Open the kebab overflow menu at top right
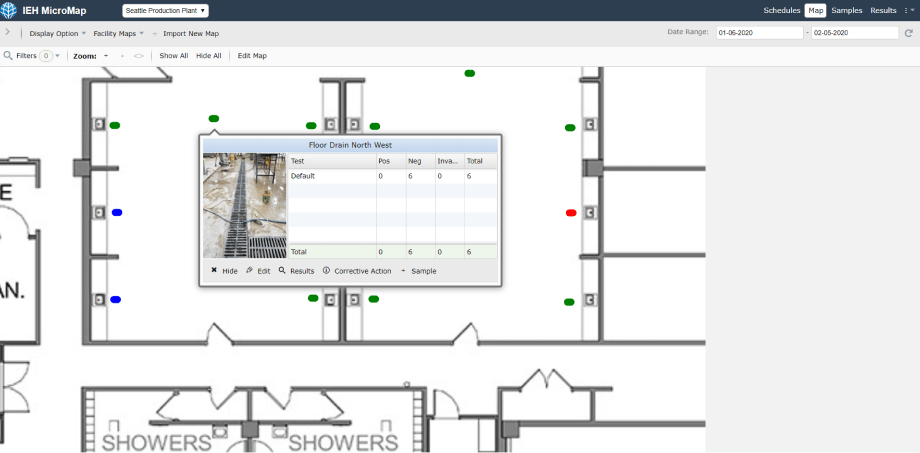The image size is (920, 453). (910, 10)
